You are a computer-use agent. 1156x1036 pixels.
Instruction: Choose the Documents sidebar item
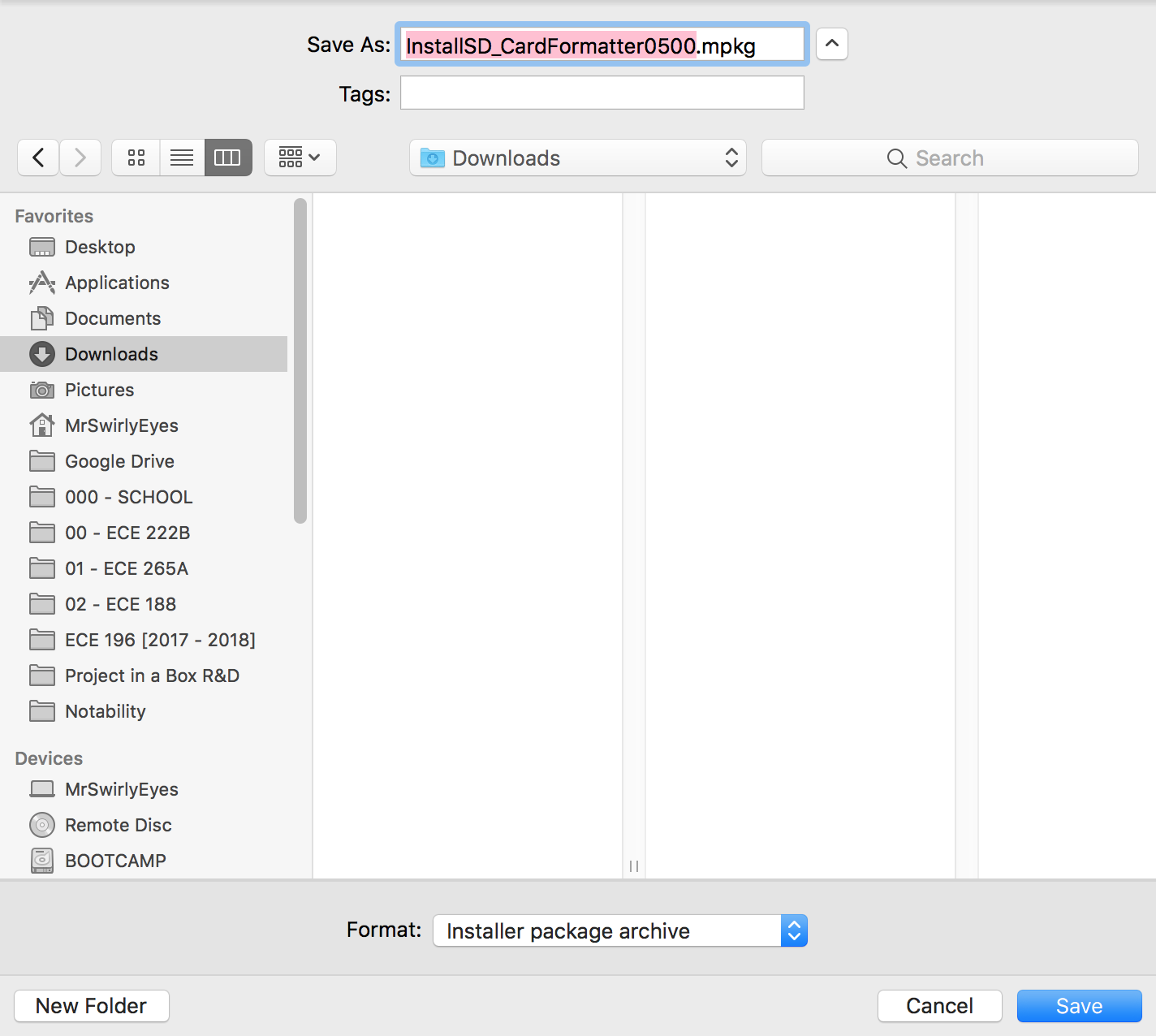(x=113, y=318)
